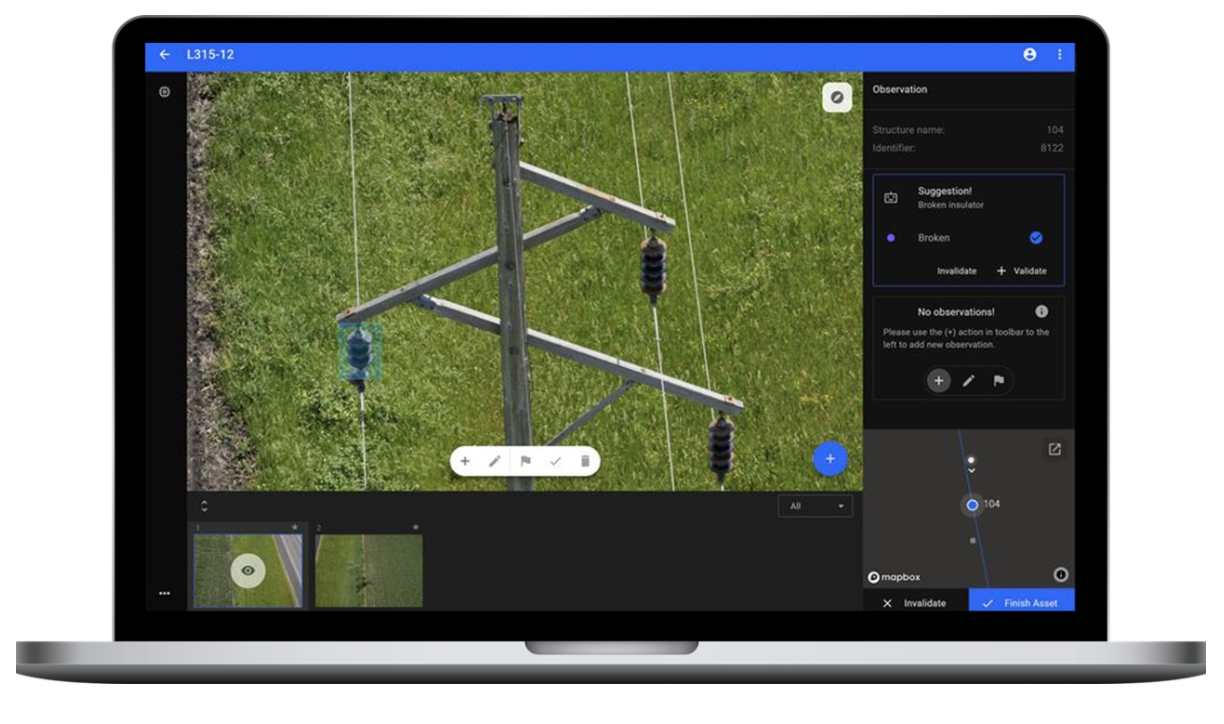Toggle the blue checkmark next to Broken
Image resolution: width=1224 pixels, height=724 pixels.
pyautogui.click(x=1036, y=238)
